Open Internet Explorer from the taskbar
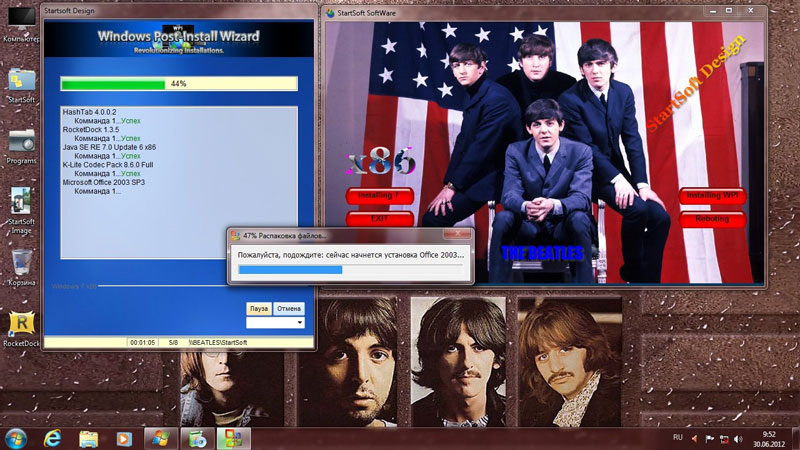This screenshot has width=800, height=450. click(53, 437)
